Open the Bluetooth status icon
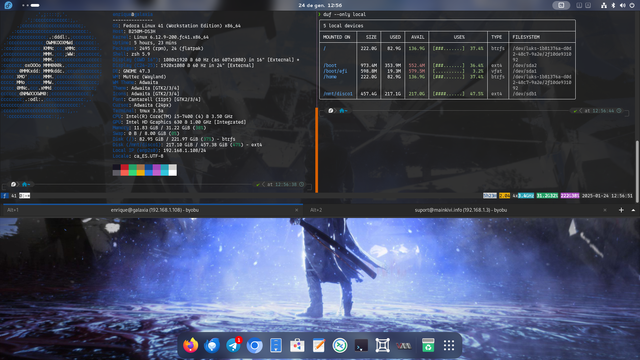Screen dimensions: 640x360 (613, 5)
